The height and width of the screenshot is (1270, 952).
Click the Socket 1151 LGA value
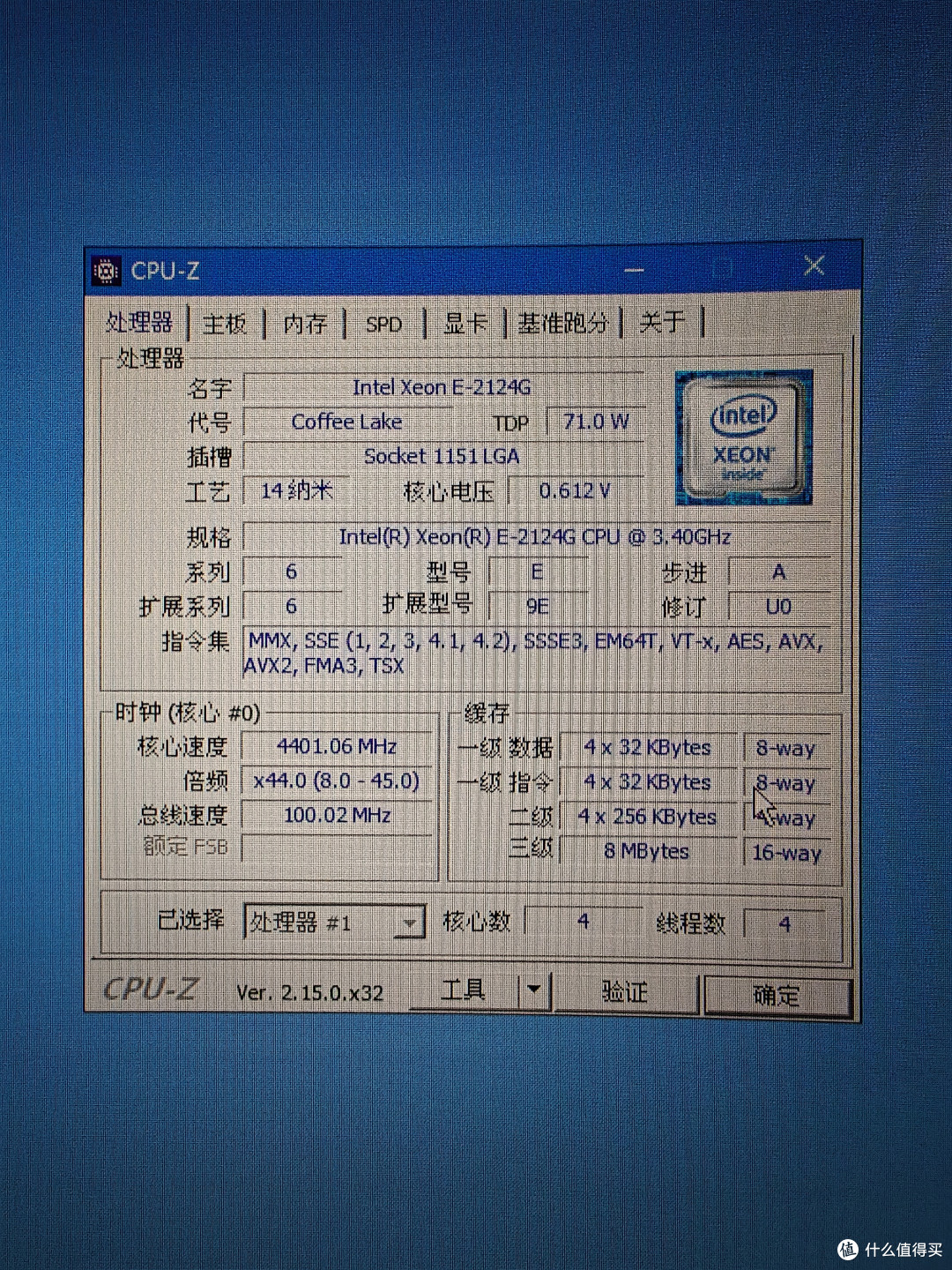pos(443,456)
